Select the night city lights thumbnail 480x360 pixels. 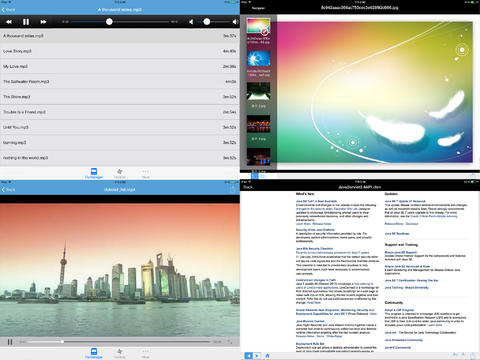click(258, 124)
